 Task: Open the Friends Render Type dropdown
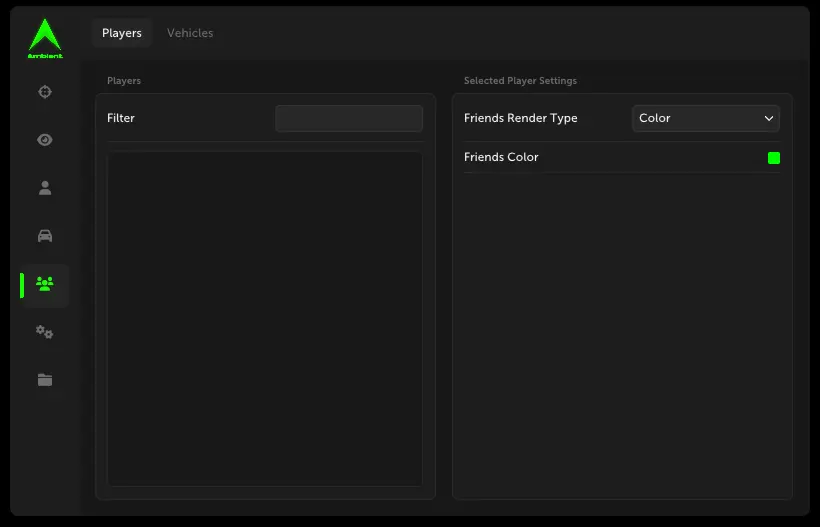pos(705,118)
